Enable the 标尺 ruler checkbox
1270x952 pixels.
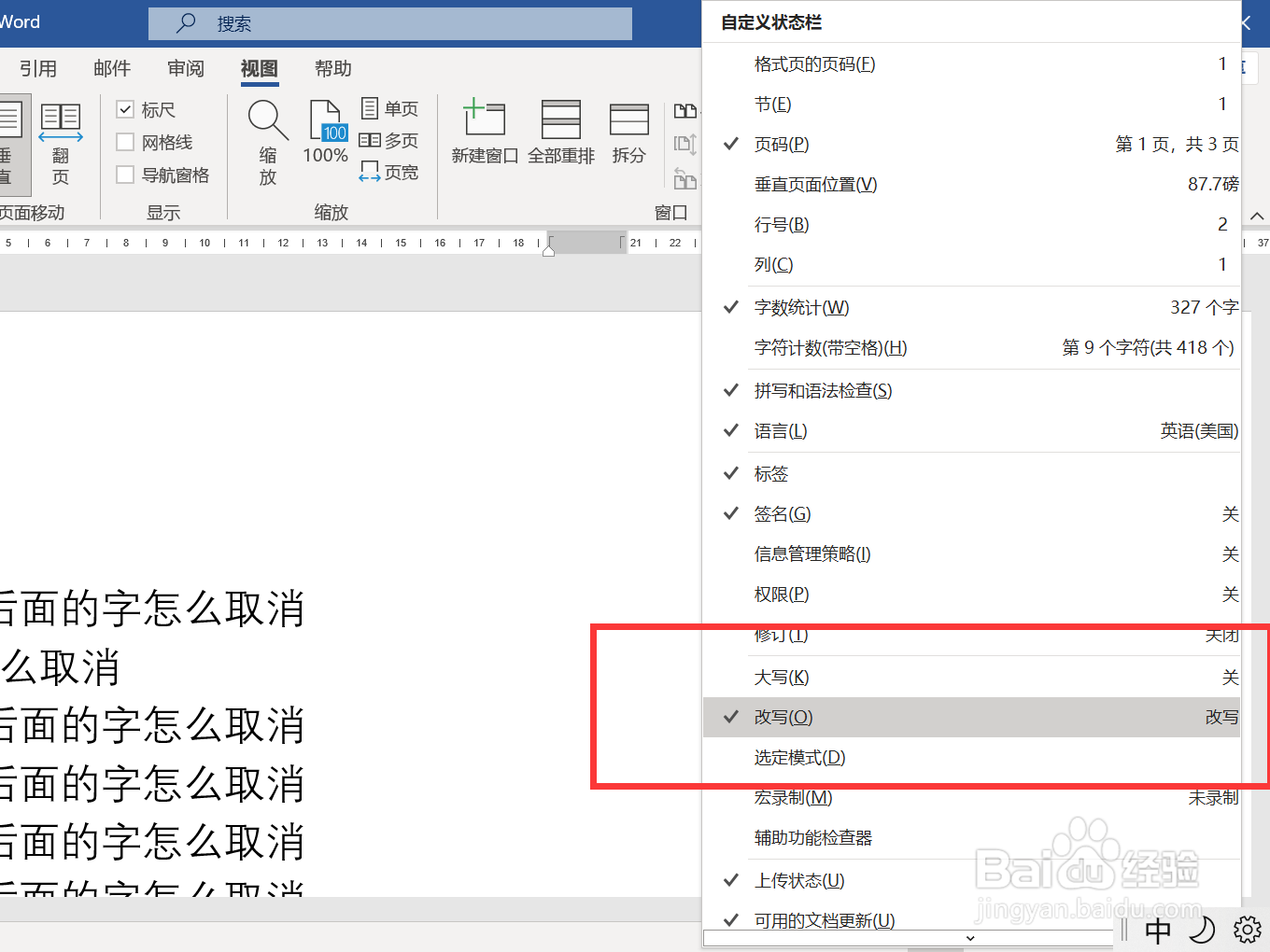(x=126, y=109)
